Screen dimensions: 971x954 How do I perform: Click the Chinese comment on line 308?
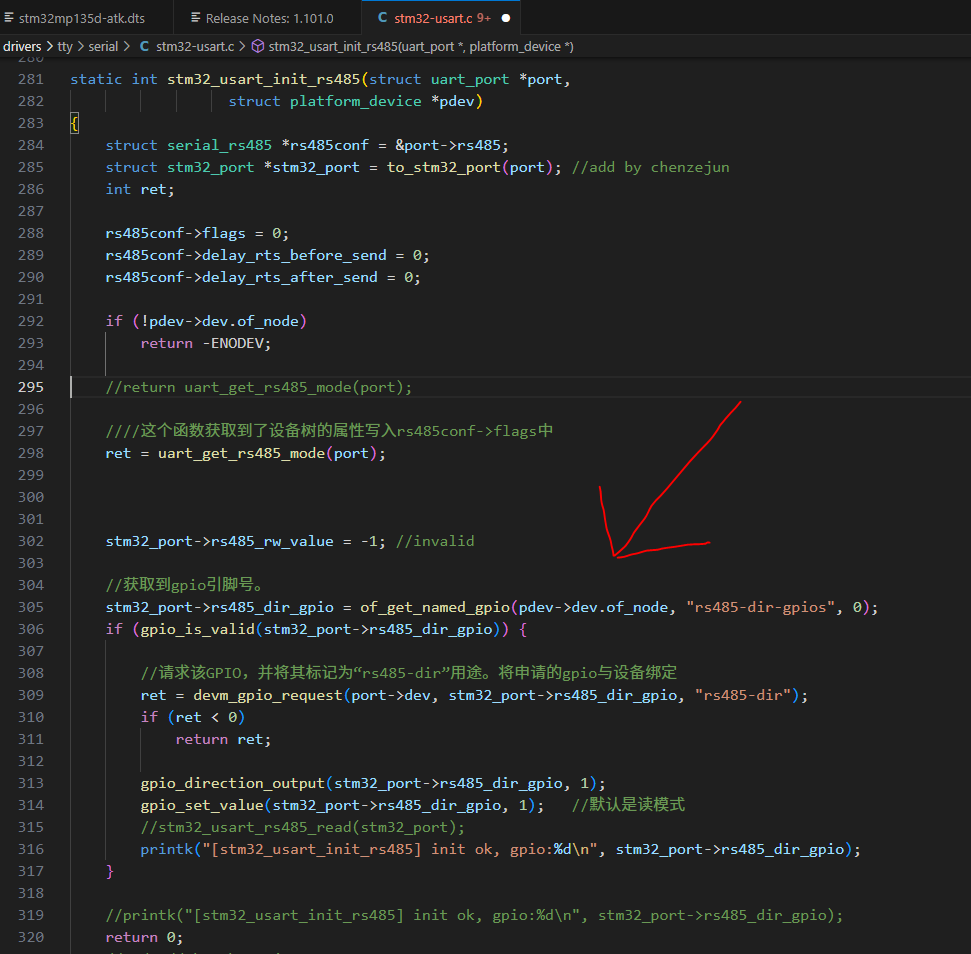pos(409,673)
